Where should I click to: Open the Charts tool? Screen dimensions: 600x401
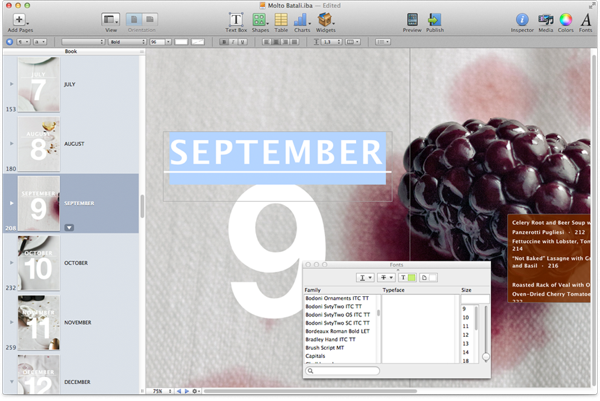302,20
